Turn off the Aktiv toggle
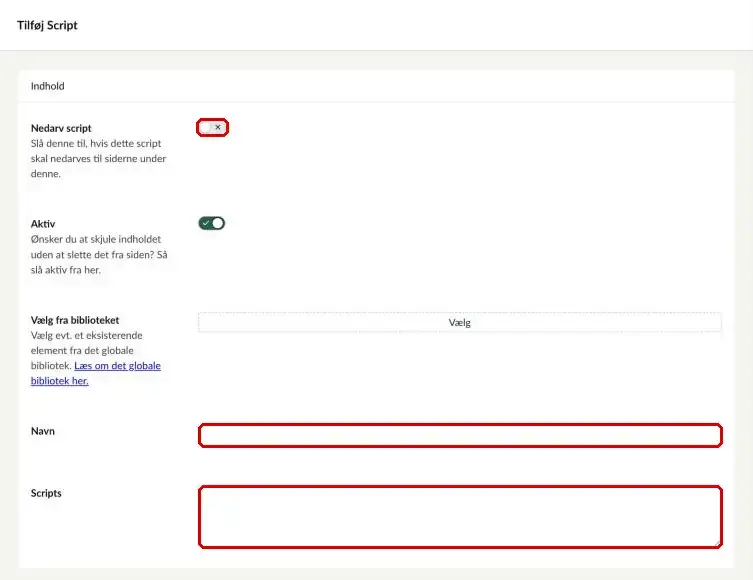The height and width of the screenshot is (580, 753). [x=212, y=223]
